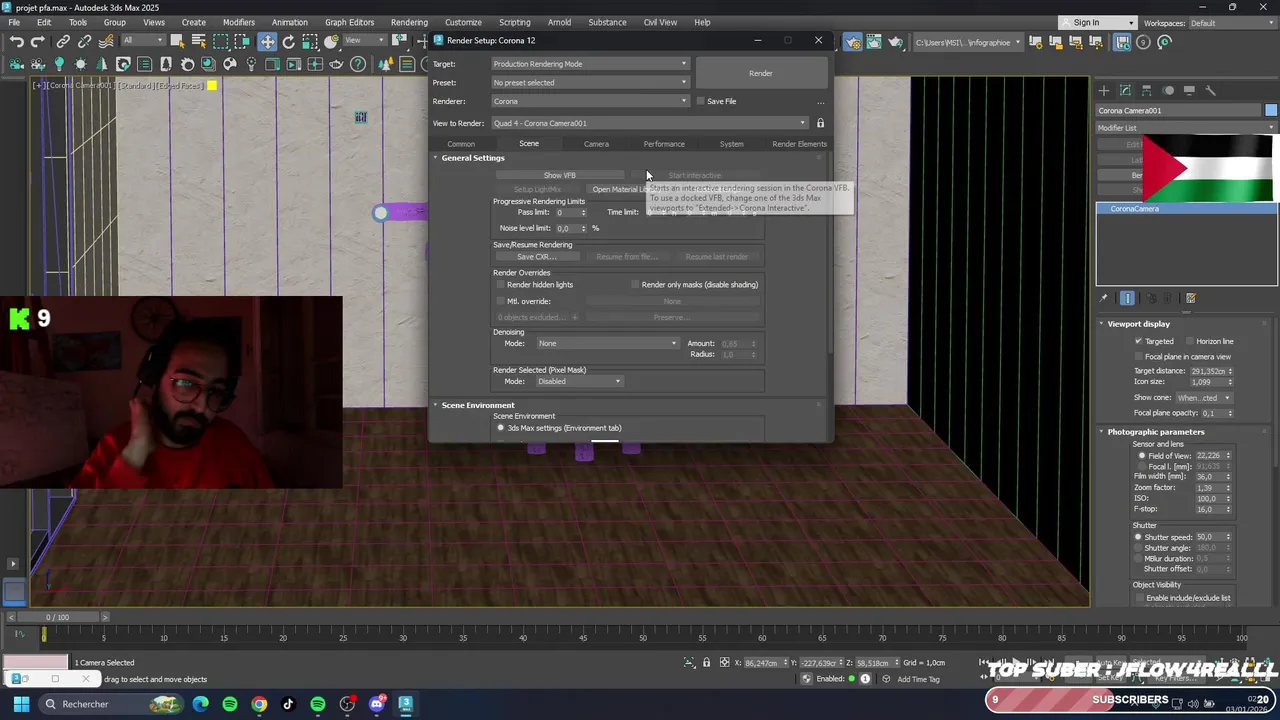This screenshot has width=1280, height=720.
Task: Switch to the Render Elements tab
Action: click(799, 144)
